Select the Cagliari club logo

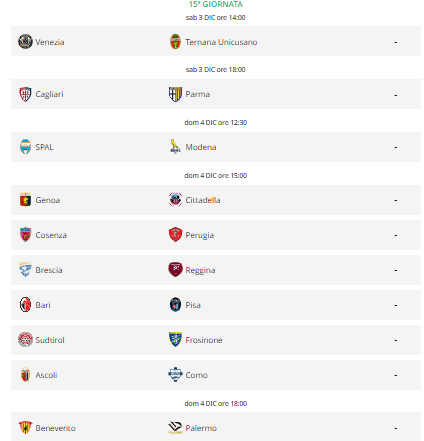tap(25, 94)
